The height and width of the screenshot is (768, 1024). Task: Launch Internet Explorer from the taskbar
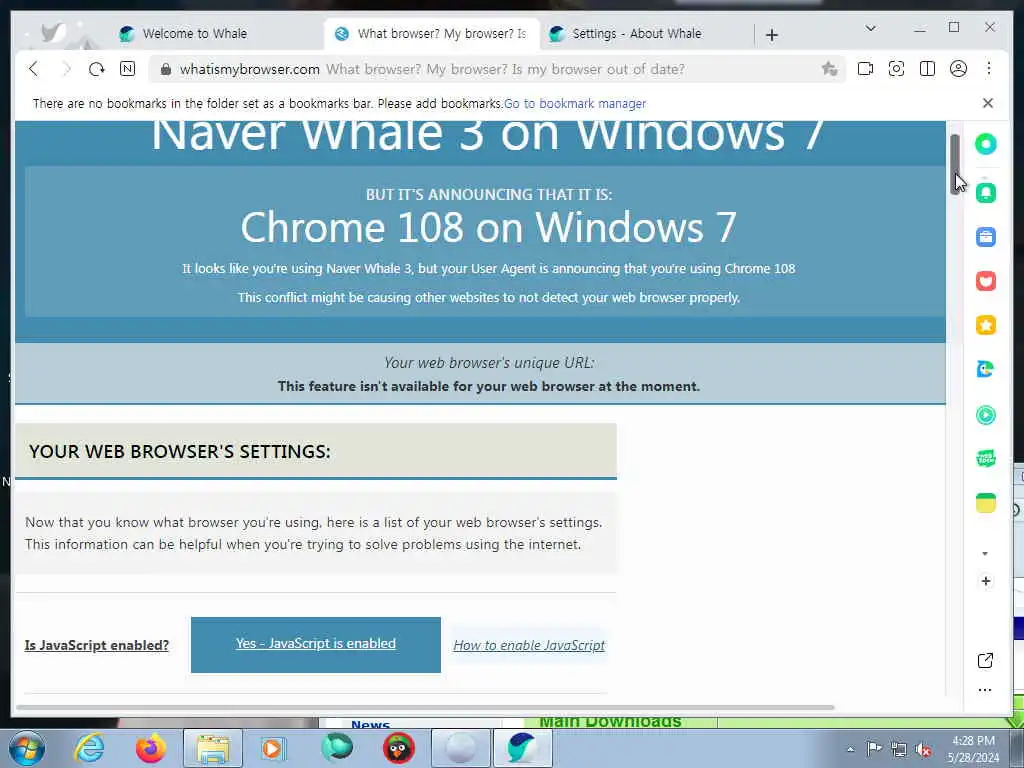88,748
